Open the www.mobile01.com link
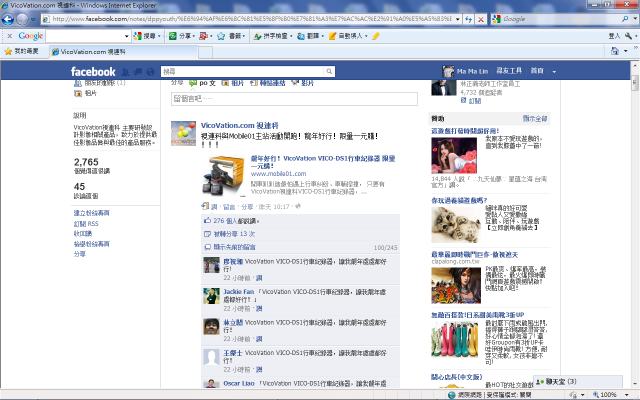This screenshot has width=640, height=400. pyautogui.click(x=278, y=174)
